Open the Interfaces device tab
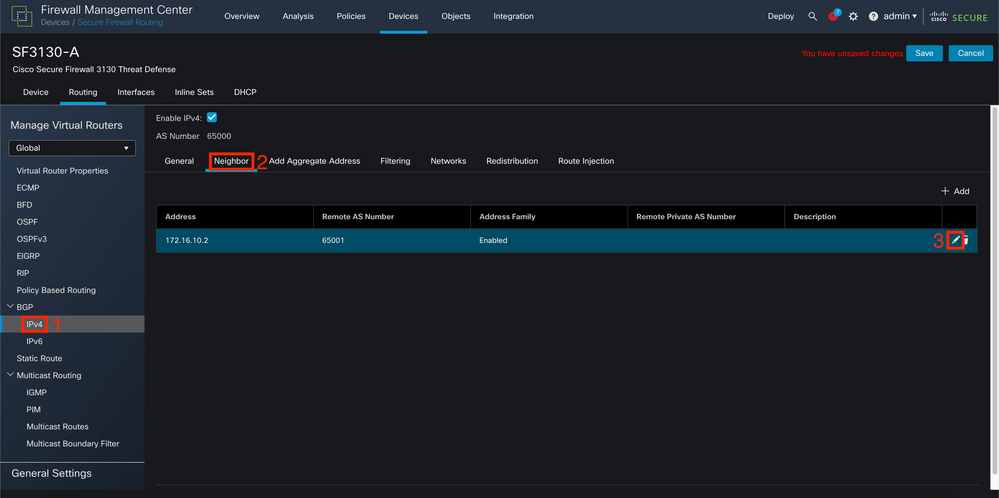Viewport: 999px width, 498px height. 136,92
